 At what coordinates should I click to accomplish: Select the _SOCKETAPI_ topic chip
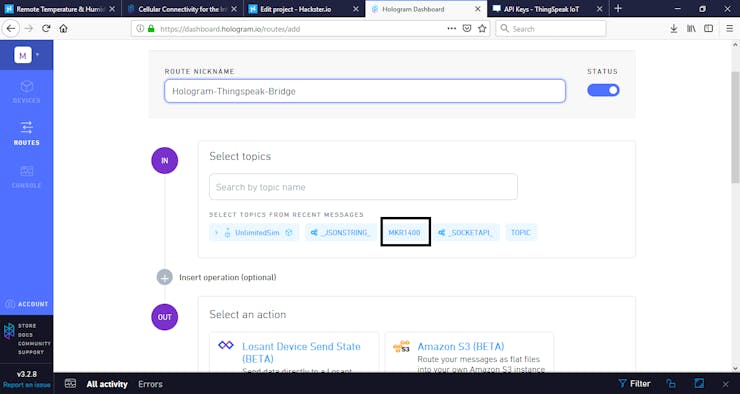(466, 233)
